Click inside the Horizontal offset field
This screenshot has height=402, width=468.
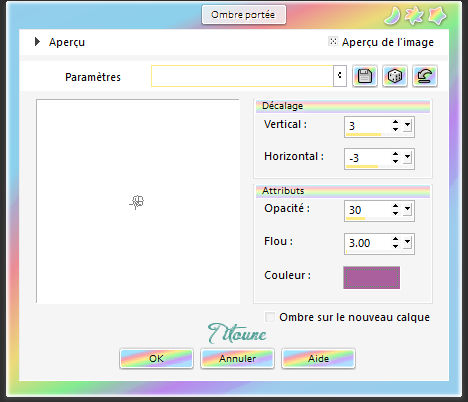(368, 158)
